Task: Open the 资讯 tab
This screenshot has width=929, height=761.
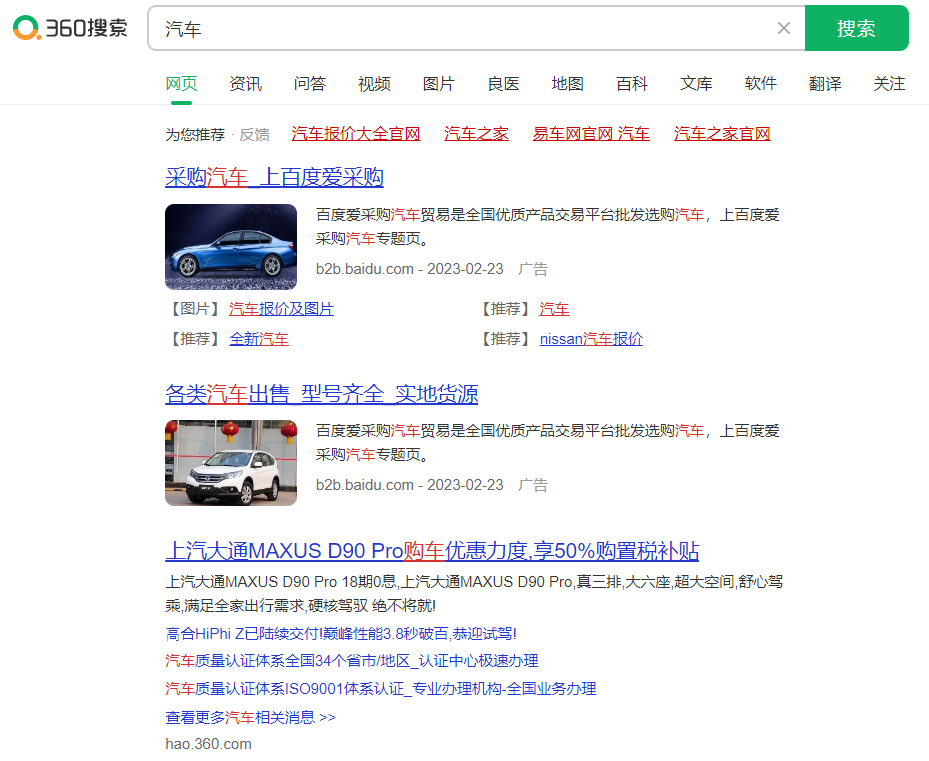Action: 245,84
